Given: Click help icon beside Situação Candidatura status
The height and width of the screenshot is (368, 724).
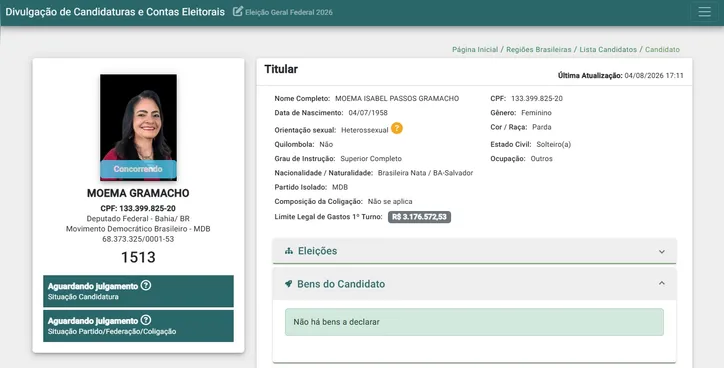Looking at the screenshot, I should tap(145, 285).
